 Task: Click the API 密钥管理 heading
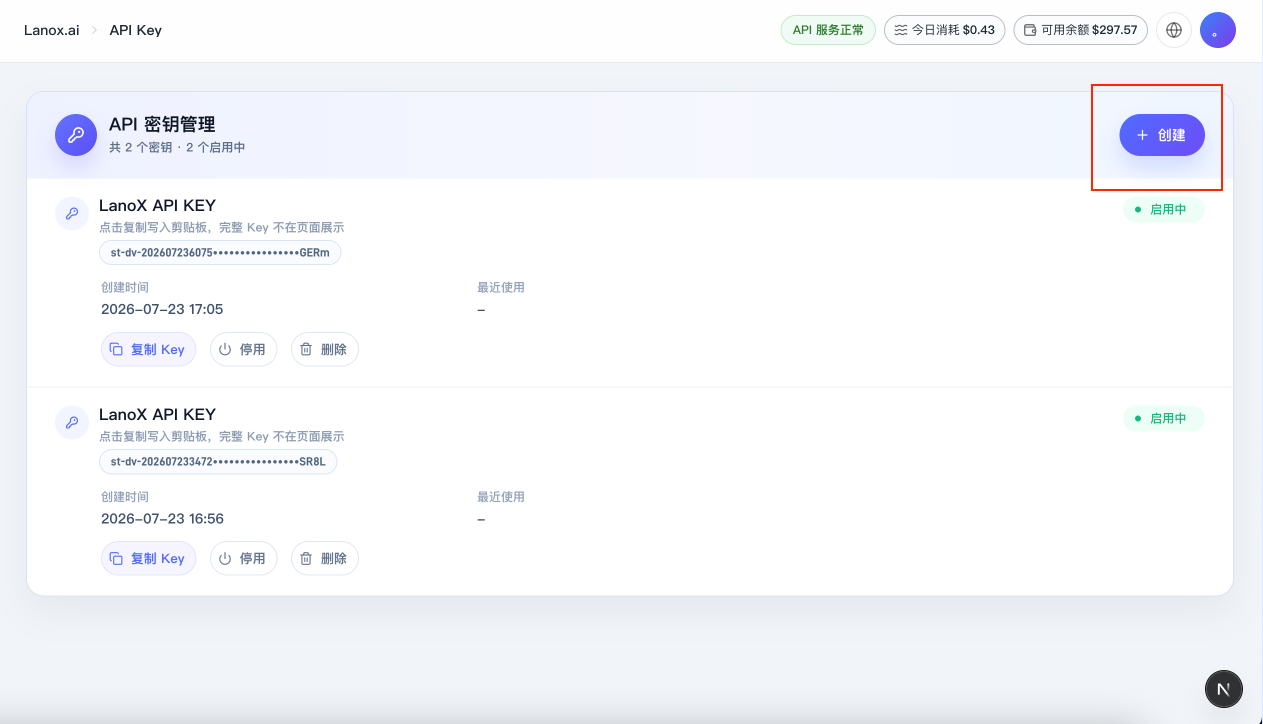162,124
